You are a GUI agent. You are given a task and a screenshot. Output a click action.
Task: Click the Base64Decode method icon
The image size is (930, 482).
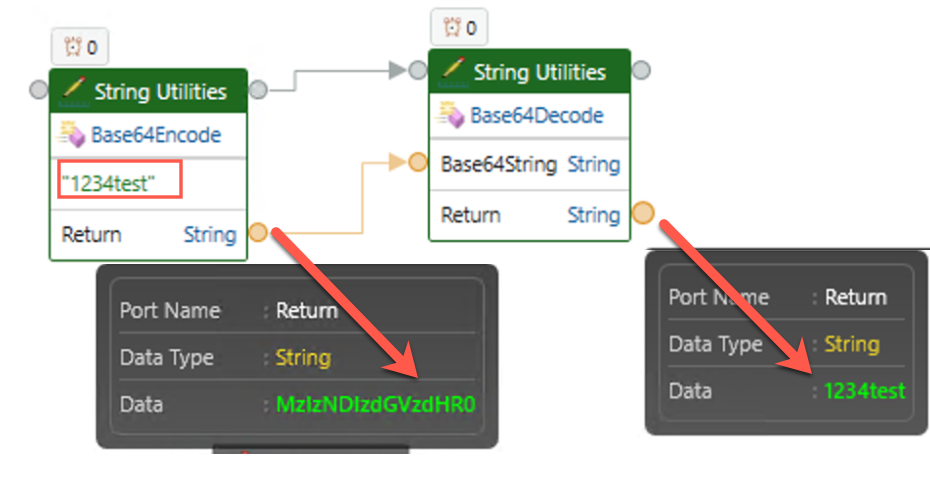[x=451, y=115]
